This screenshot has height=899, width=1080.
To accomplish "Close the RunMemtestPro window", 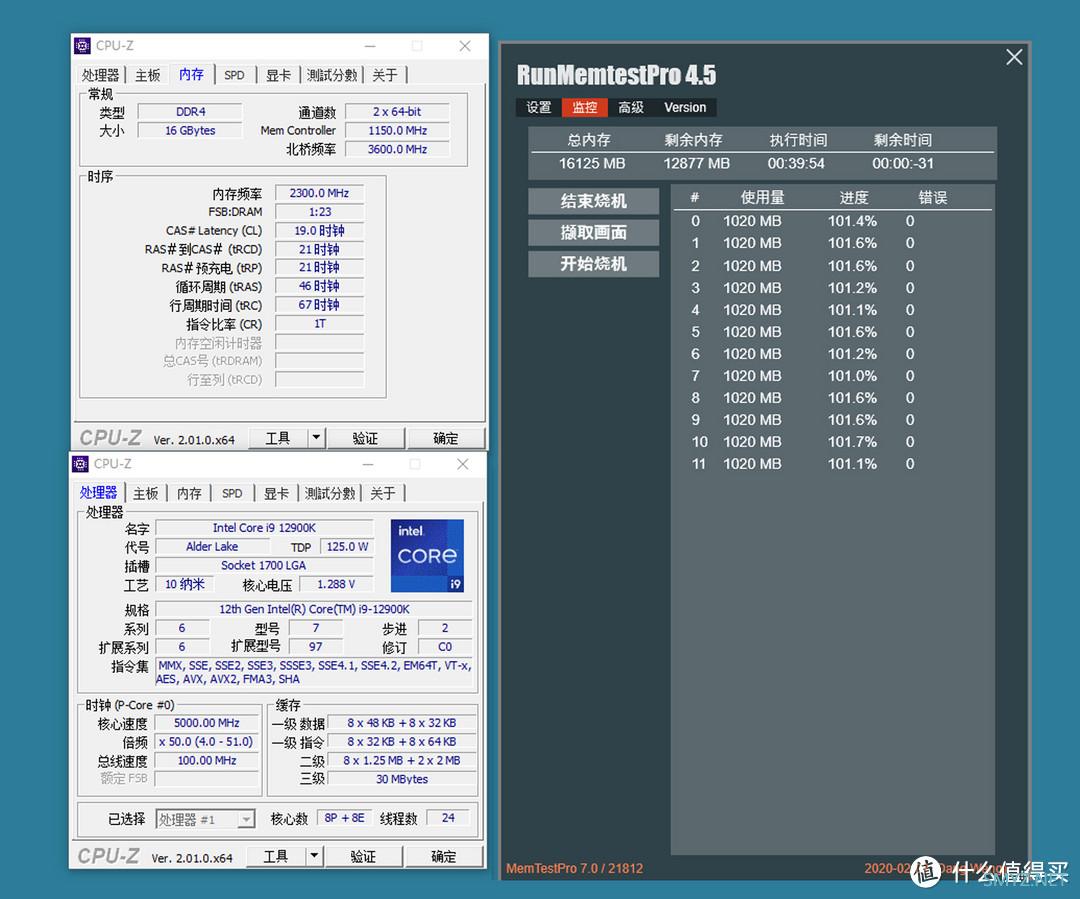I will coord(1014,57).
